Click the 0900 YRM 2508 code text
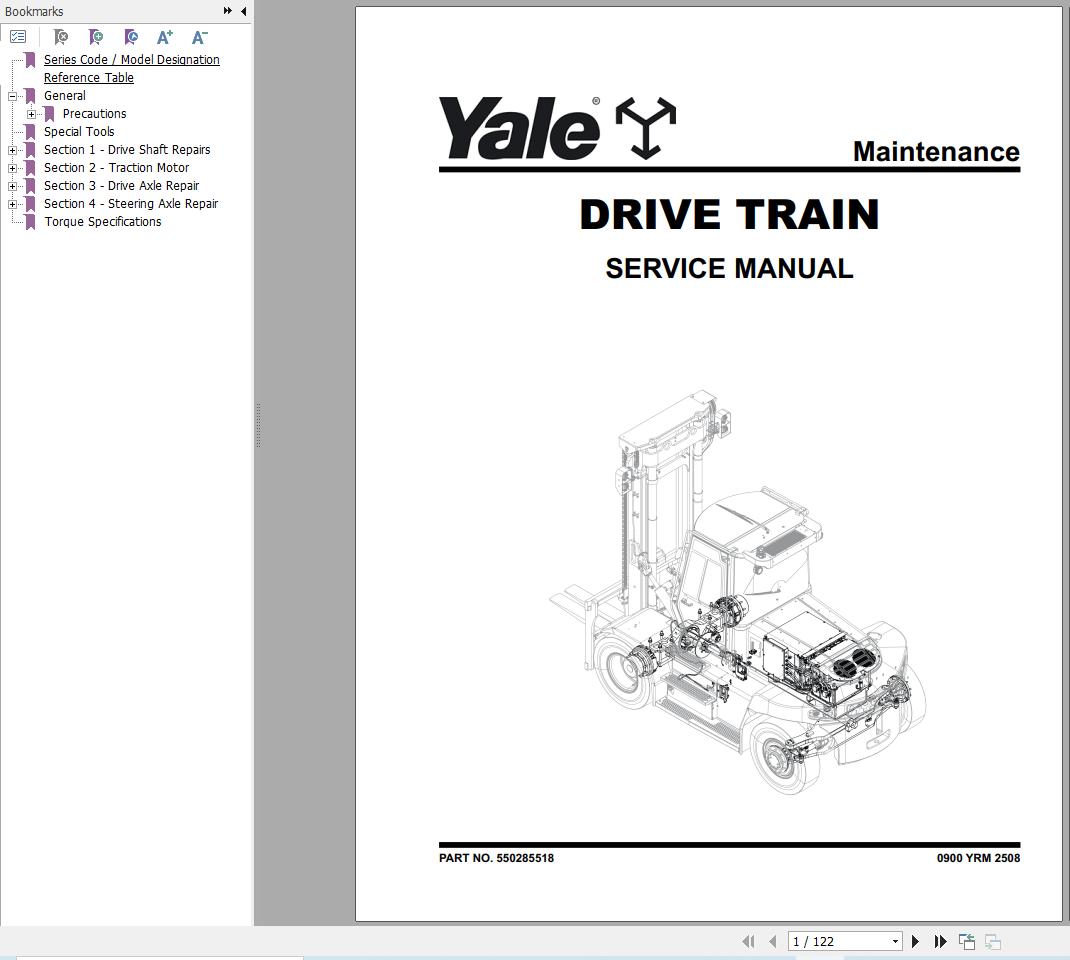The width and height of the screenshot is (1070, 960). pyautogui.click(x=978, y=858)
